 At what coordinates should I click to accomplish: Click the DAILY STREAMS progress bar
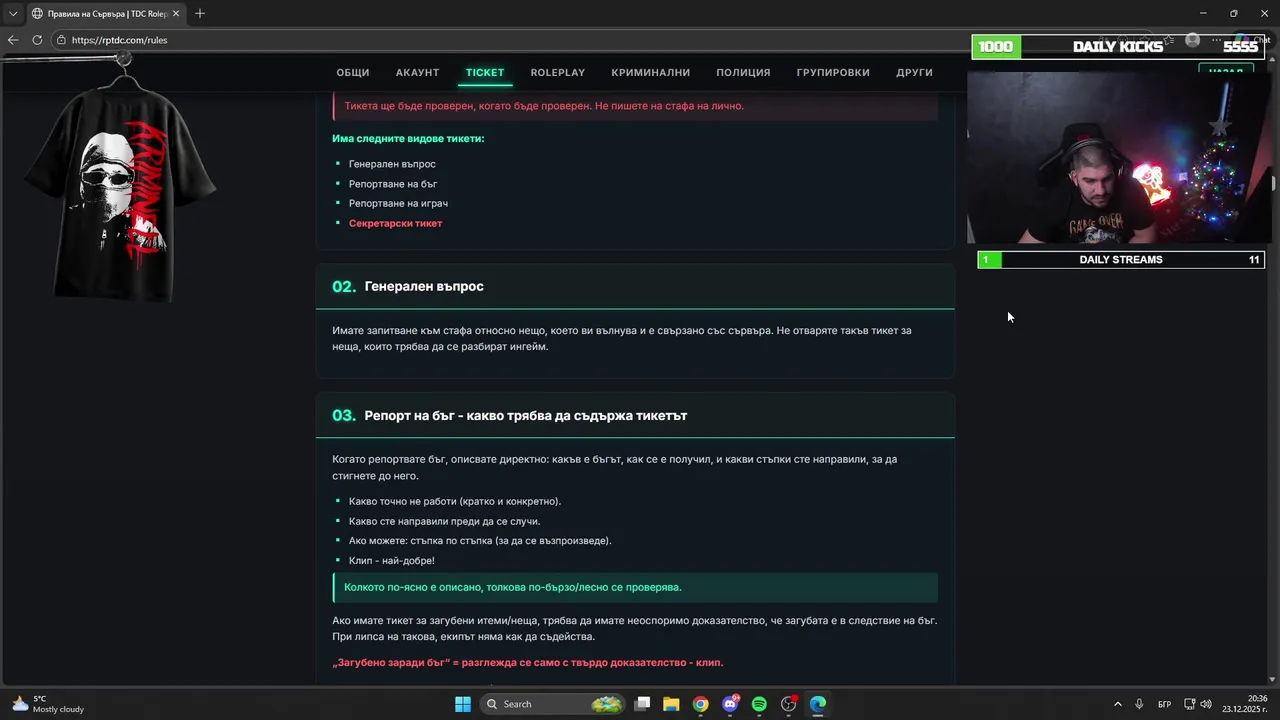1121,260
